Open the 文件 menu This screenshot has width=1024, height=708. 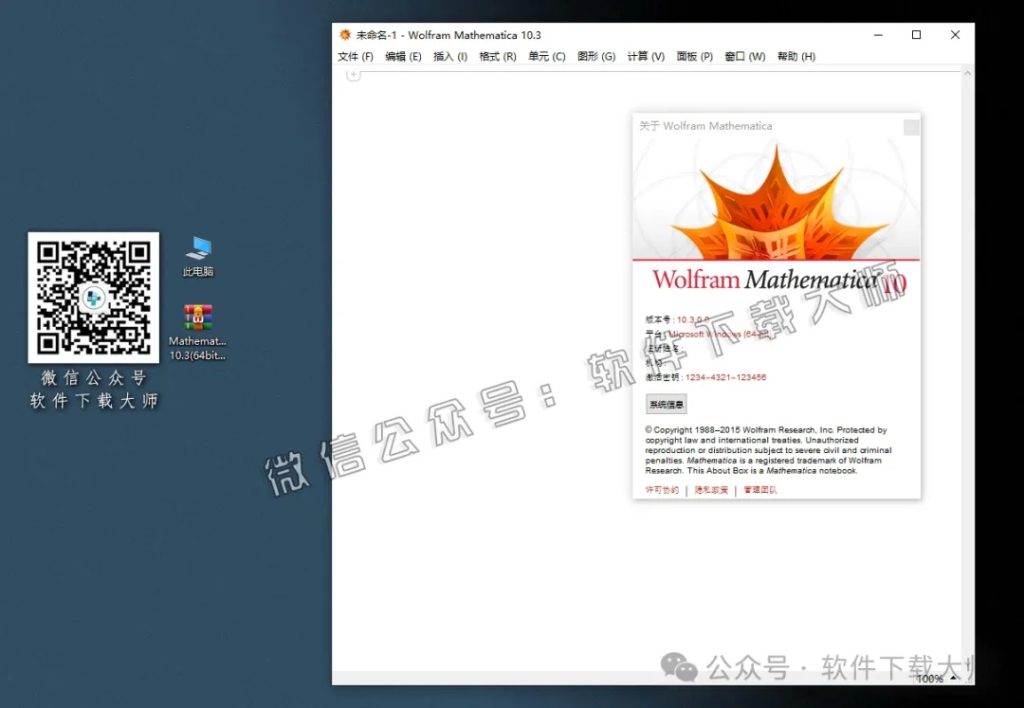click(354, 56)
